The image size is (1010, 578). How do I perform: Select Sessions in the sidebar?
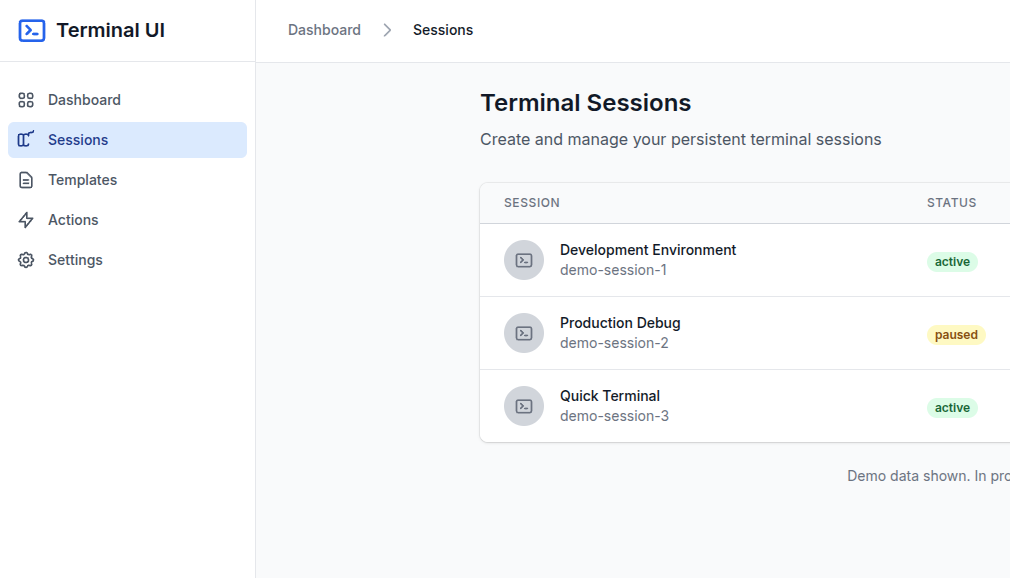coord(128,140)
